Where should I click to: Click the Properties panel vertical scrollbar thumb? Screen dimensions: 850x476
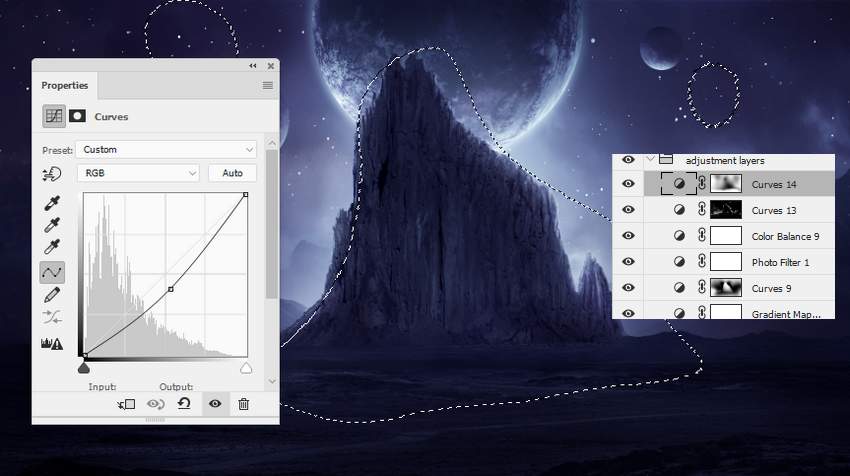click(272, 223)
